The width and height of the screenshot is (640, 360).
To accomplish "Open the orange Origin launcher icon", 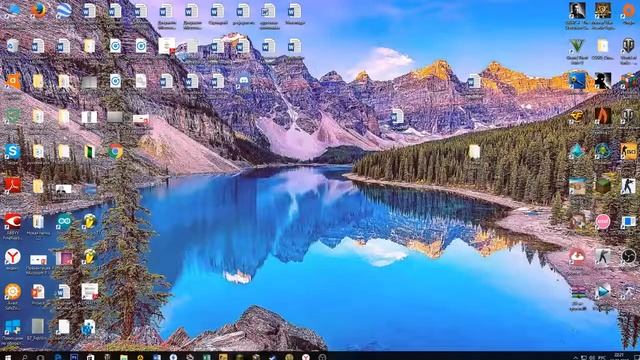I will [x=629, y=10].
